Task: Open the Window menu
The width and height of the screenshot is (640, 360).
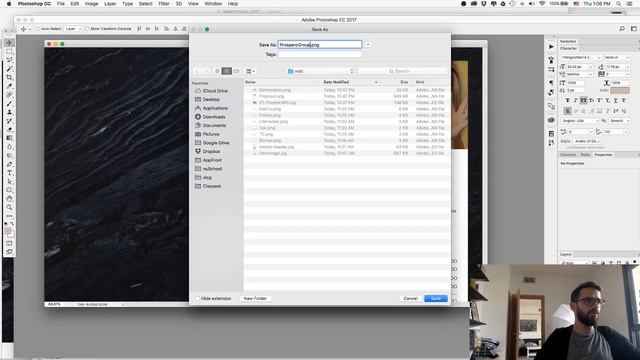Action: point(213,4)
